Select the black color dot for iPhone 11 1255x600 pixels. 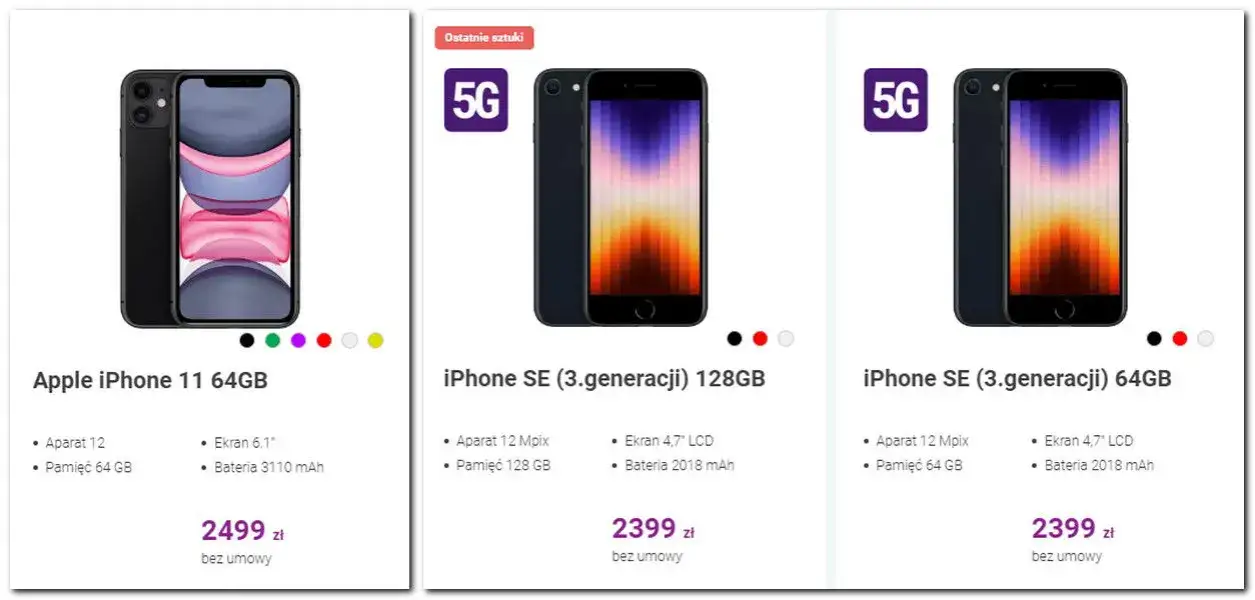tap(246, 340)
